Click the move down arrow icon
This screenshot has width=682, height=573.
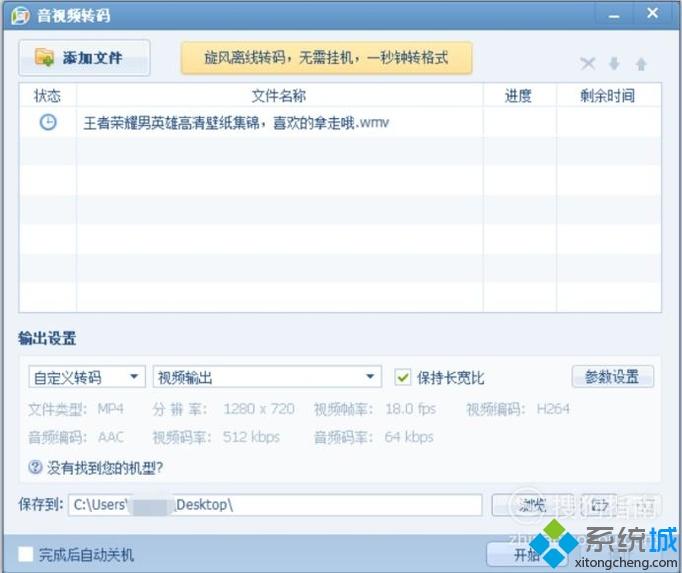tap(614, 64)
